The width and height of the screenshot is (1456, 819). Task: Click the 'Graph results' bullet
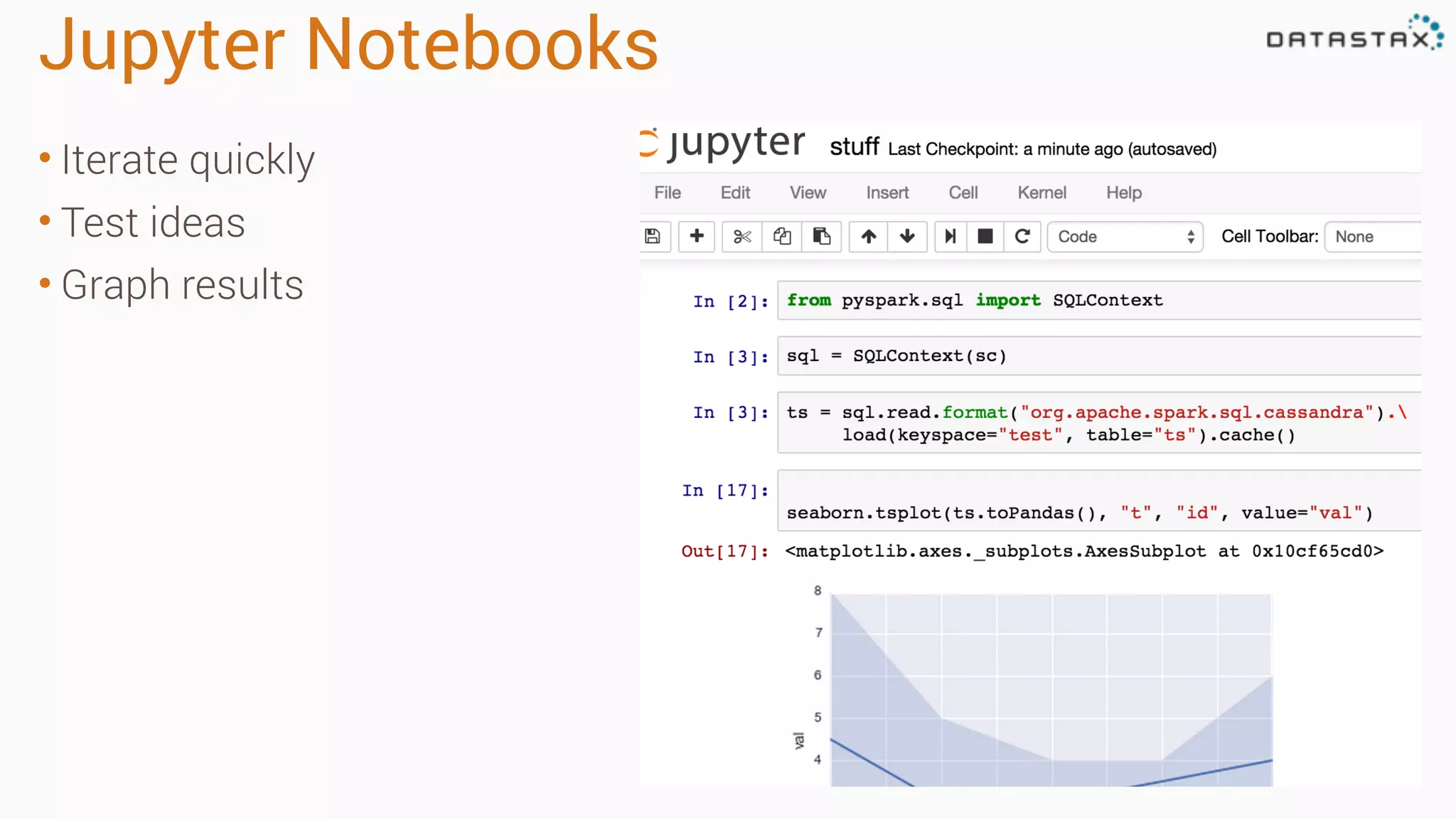[x=182, y=286]
